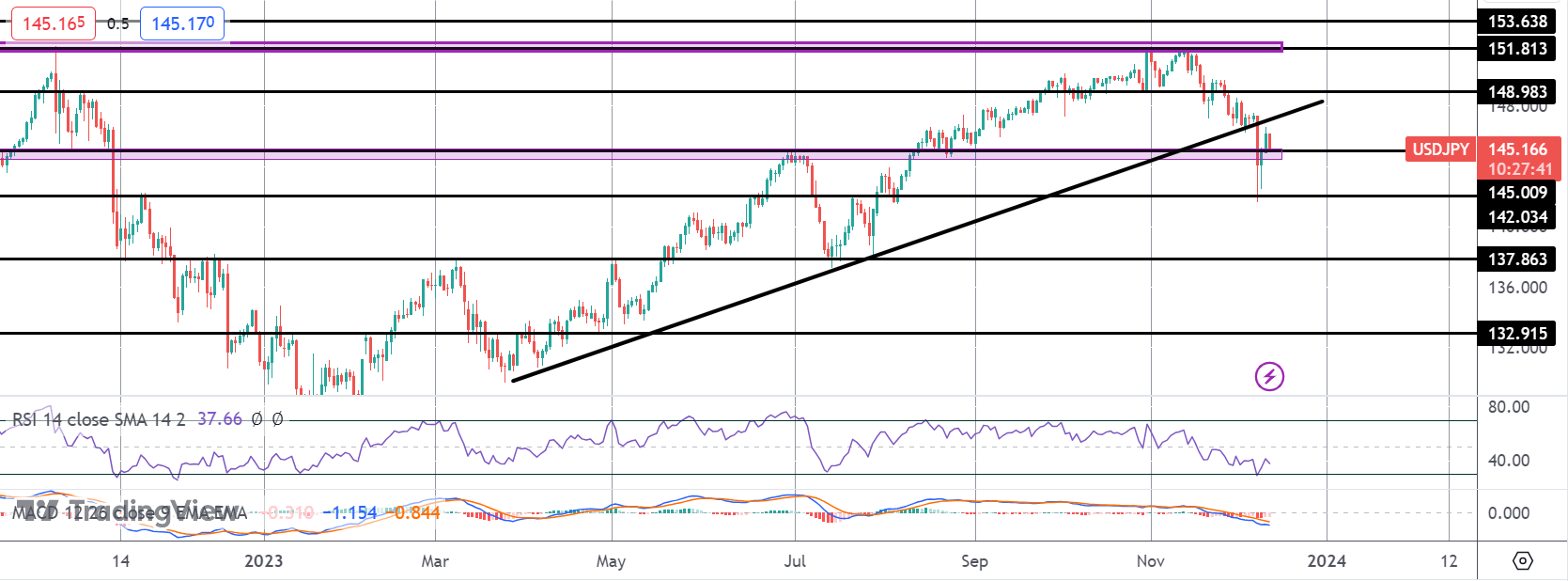
Task: Select the 132.915 price level label
Action: (1516, 334)
